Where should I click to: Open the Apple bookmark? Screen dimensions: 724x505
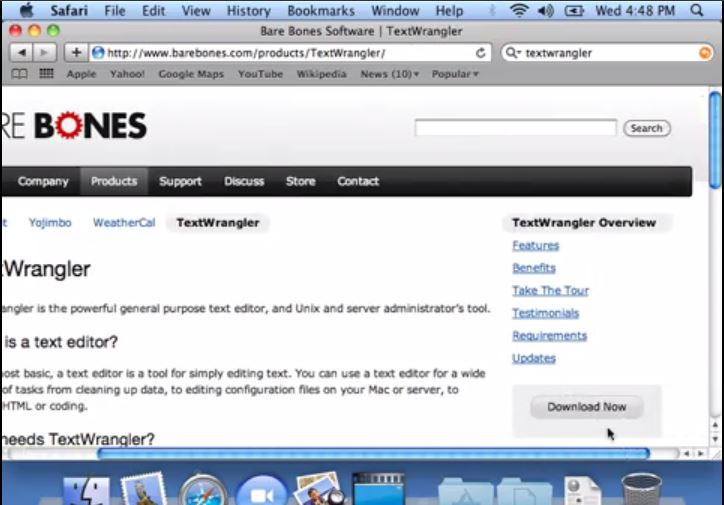click(x=81, y=74)
